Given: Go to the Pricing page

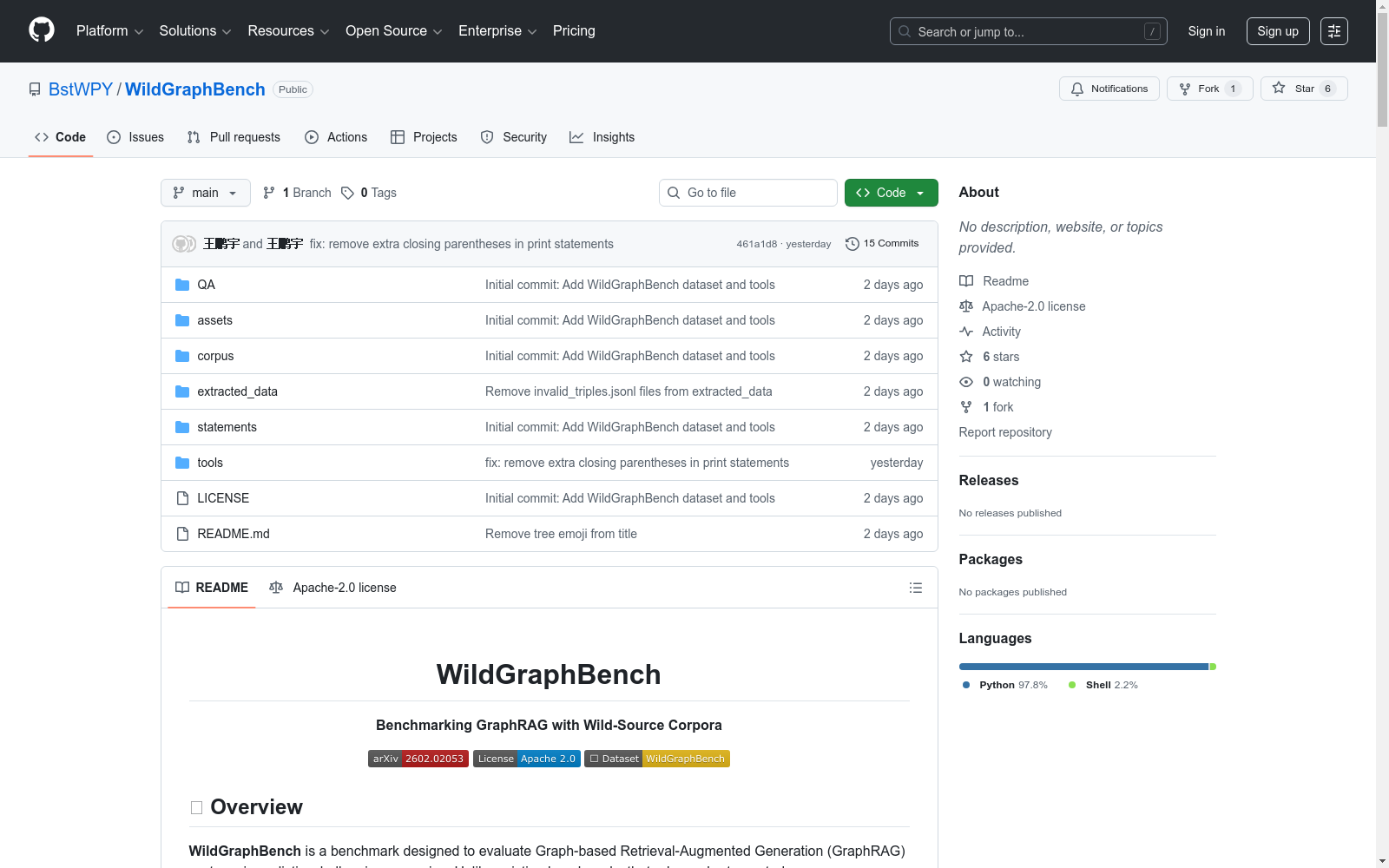Looking at the screenshot, I should pyautogui.click(x=574, y=31).
